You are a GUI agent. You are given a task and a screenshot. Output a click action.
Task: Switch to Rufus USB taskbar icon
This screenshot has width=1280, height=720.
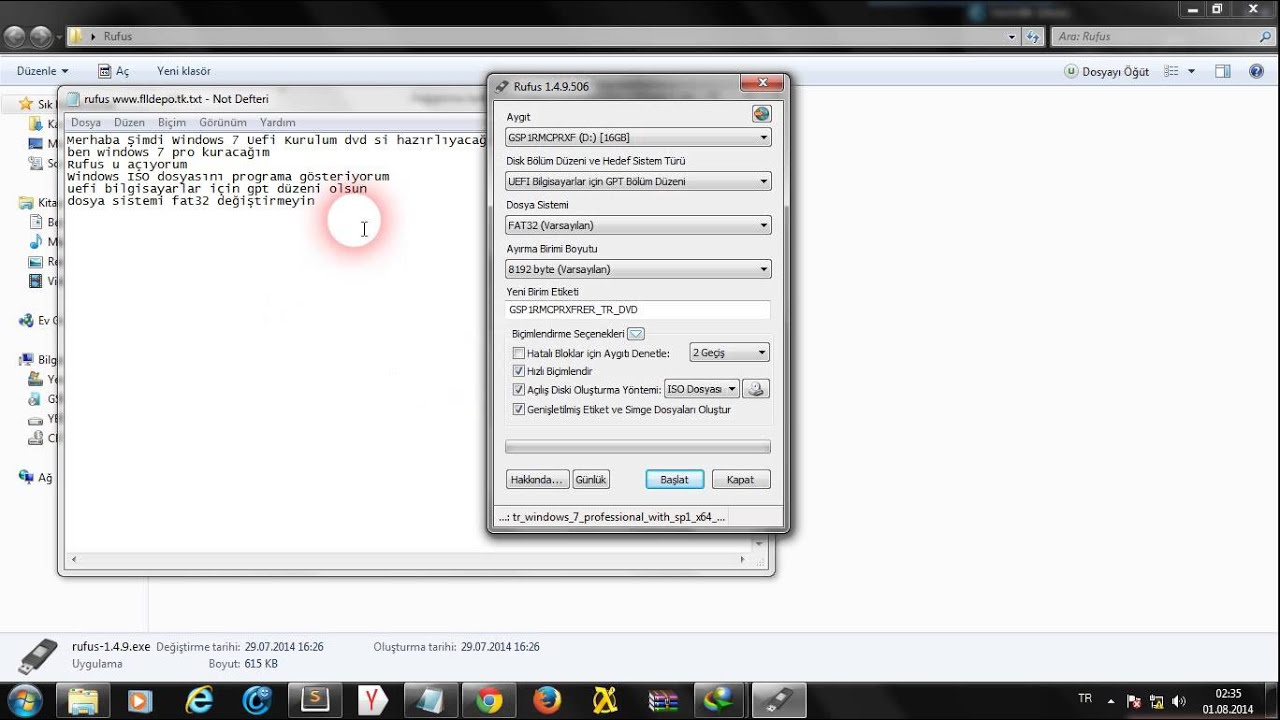coord(778,700)
